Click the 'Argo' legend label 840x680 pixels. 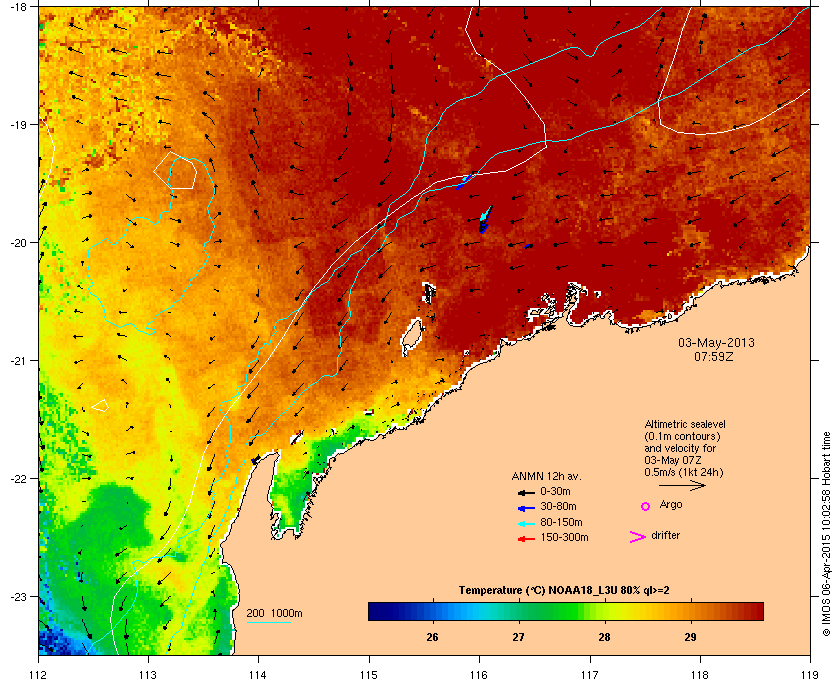coord(671,505)
